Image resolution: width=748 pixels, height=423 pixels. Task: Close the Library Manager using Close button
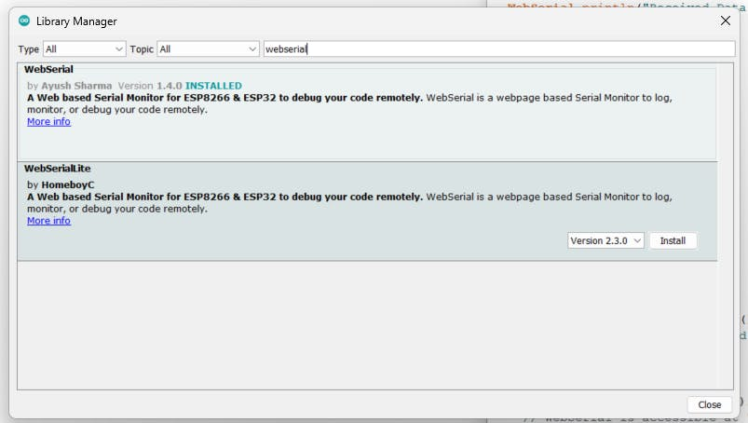coord(709,405)
